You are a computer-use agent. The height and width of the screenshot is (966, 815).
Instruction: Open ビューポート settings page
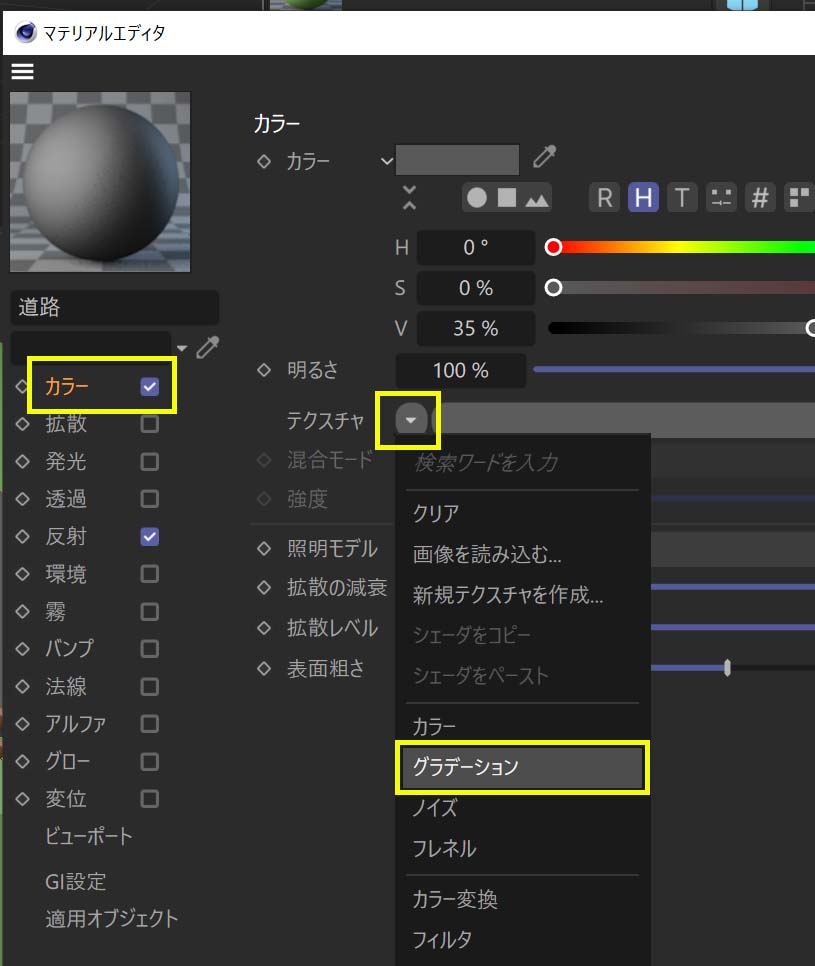click(x=88, y=836)
